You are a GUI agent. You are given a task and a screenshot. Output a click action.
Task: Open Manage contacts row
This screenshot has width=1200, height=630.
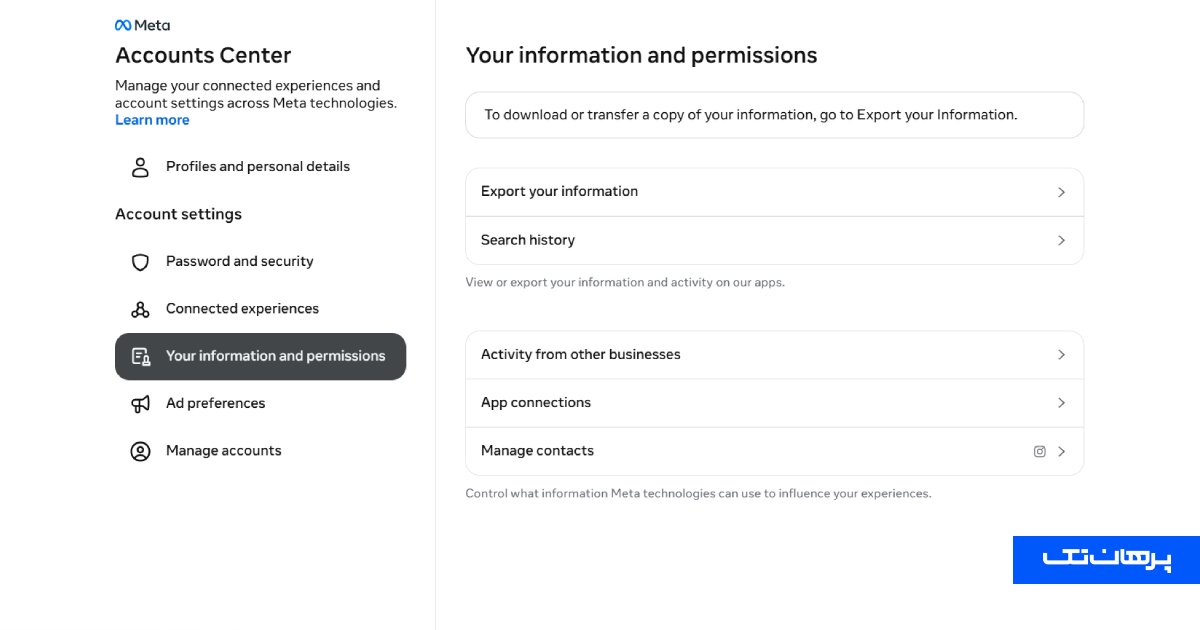(x=775, y=452)
